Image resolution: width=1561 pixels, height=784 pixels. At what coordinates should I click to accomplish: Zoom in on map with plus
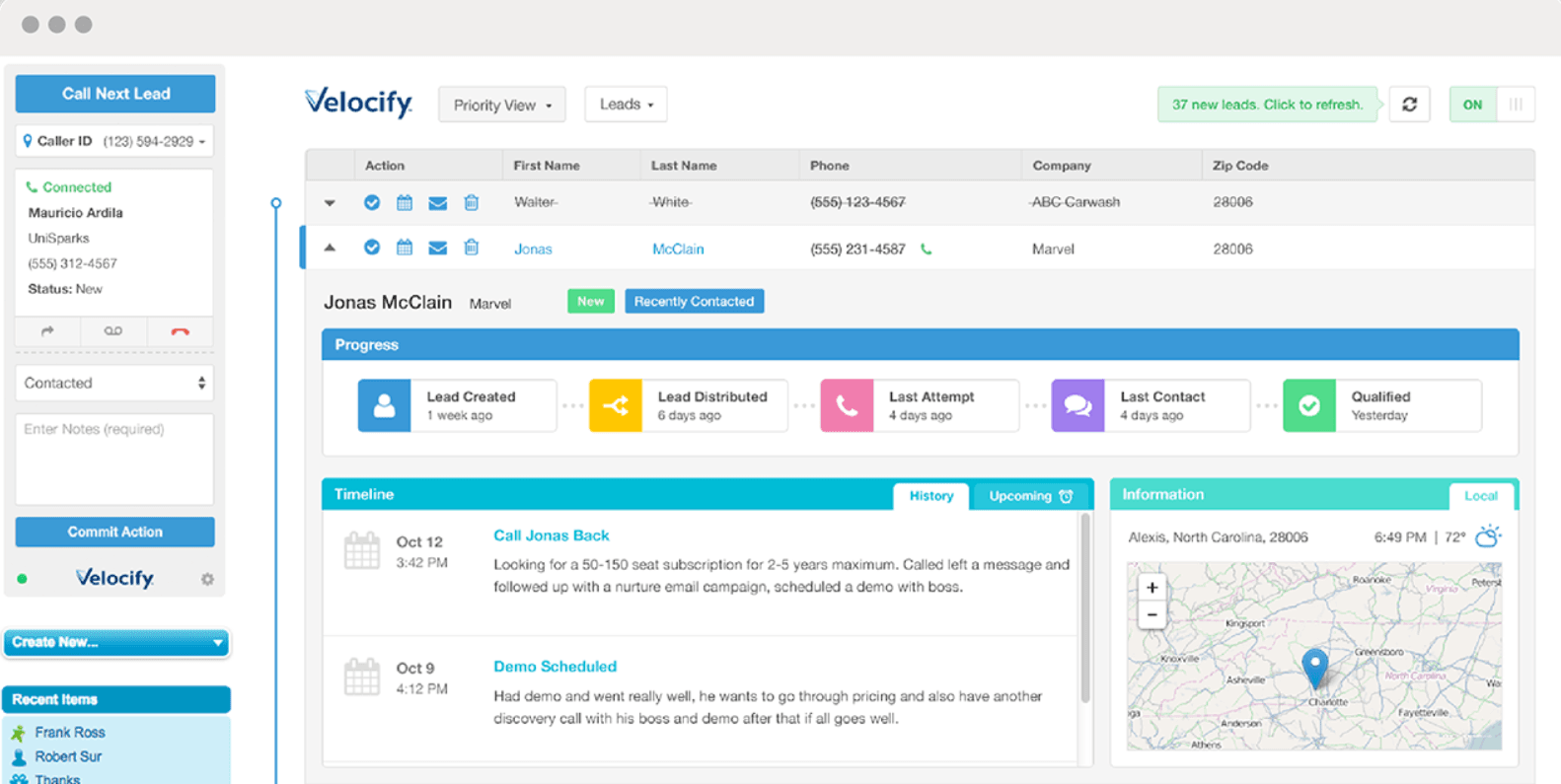1152,588
